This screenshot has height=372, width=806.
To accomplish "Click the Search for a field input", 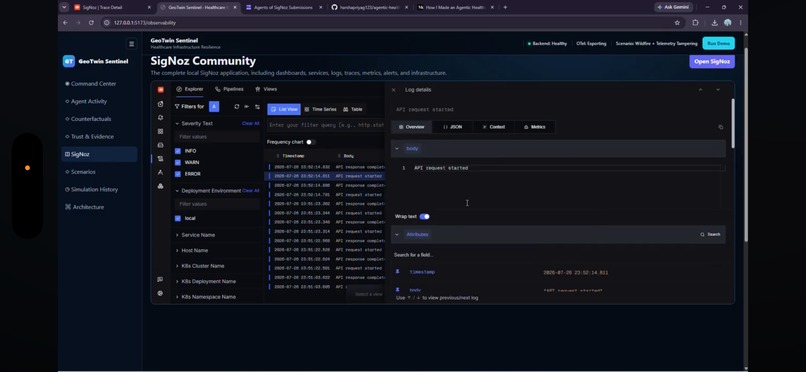I will pyautogui.click(x=558, y=255).
